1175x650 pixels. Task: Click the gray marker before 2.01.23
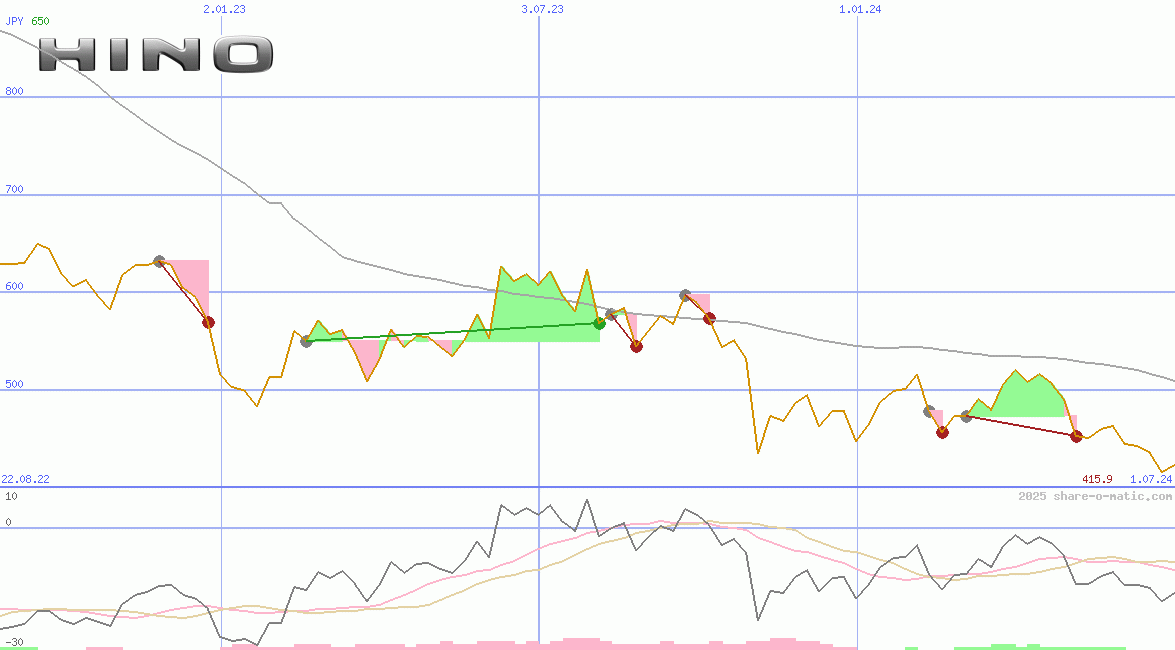(x=159, y=262)
